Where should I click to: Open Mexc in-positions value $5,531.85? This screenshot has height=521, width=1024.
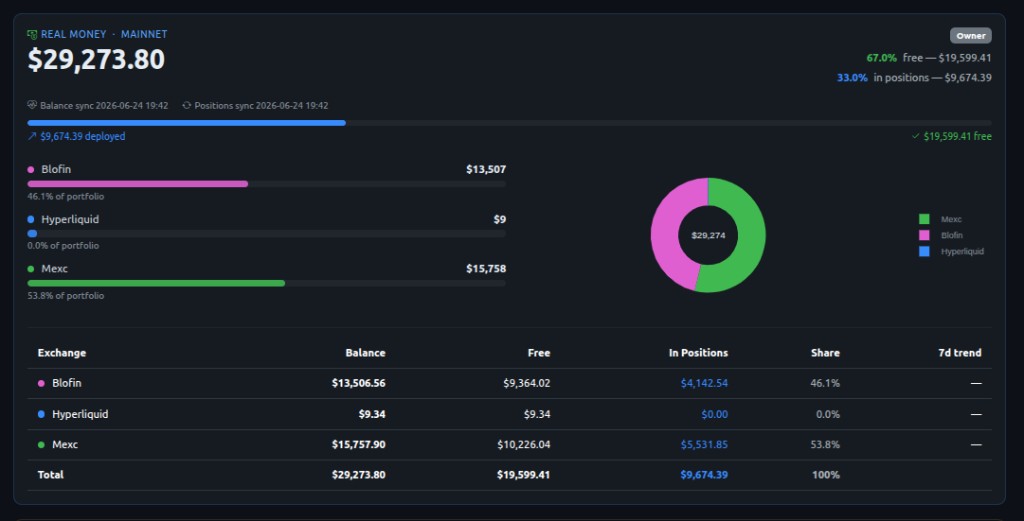704,445
